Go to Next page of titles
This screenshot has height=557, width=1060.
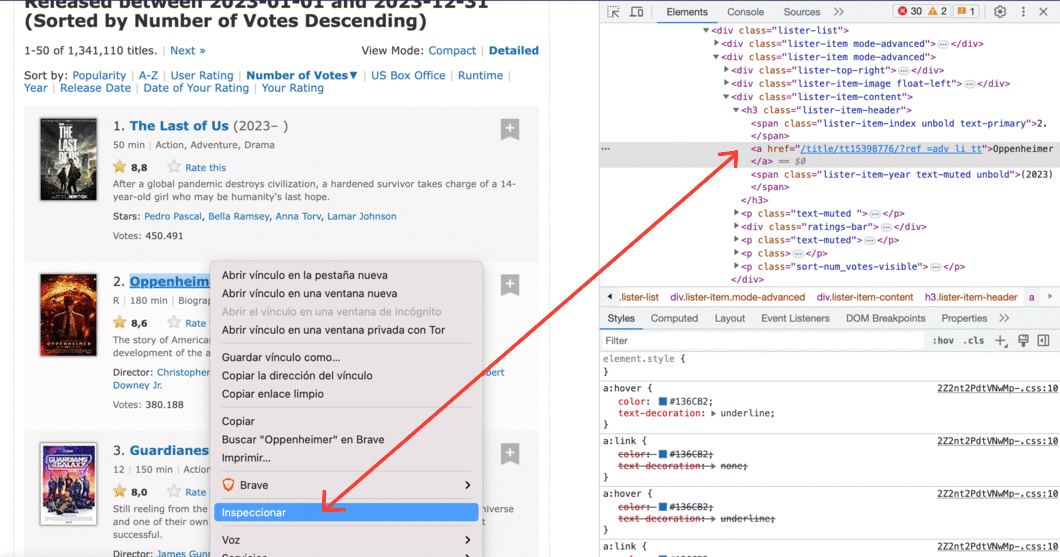tap(187, 51)
